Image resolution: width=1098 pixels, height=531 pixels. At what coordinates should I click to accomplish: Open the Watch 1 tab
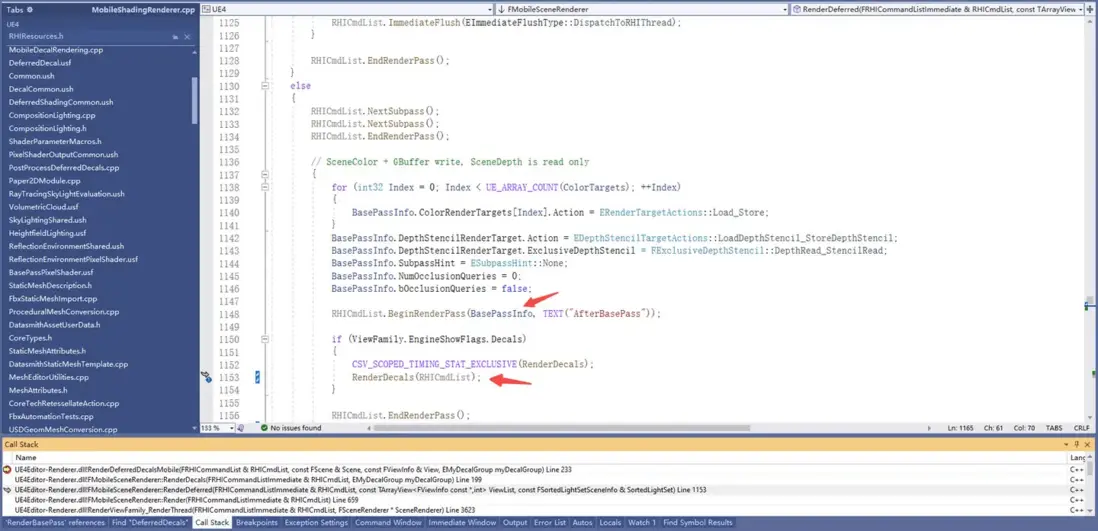tap(642, 523)
